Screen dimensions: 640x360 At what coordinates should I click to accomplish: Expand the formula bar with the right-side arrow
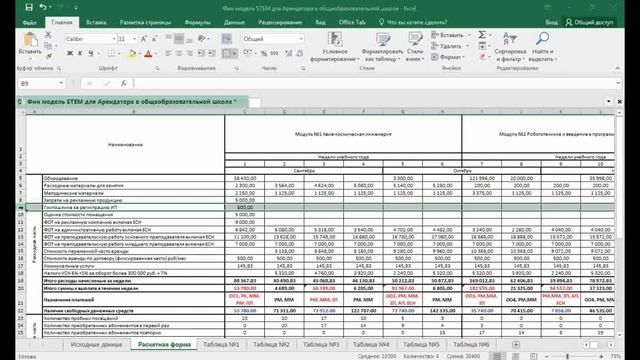click(618, 83)
